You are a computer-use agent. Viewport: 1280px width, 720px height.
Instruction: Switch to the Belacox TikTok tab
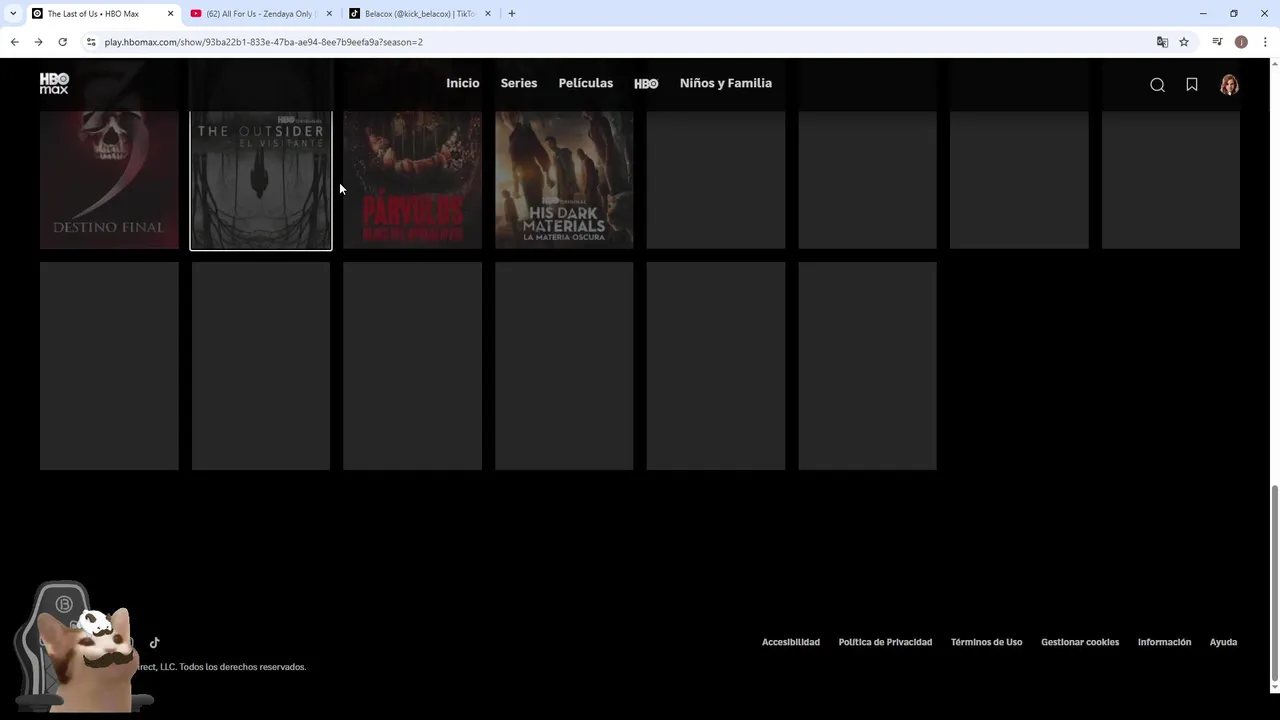point(420,14)
